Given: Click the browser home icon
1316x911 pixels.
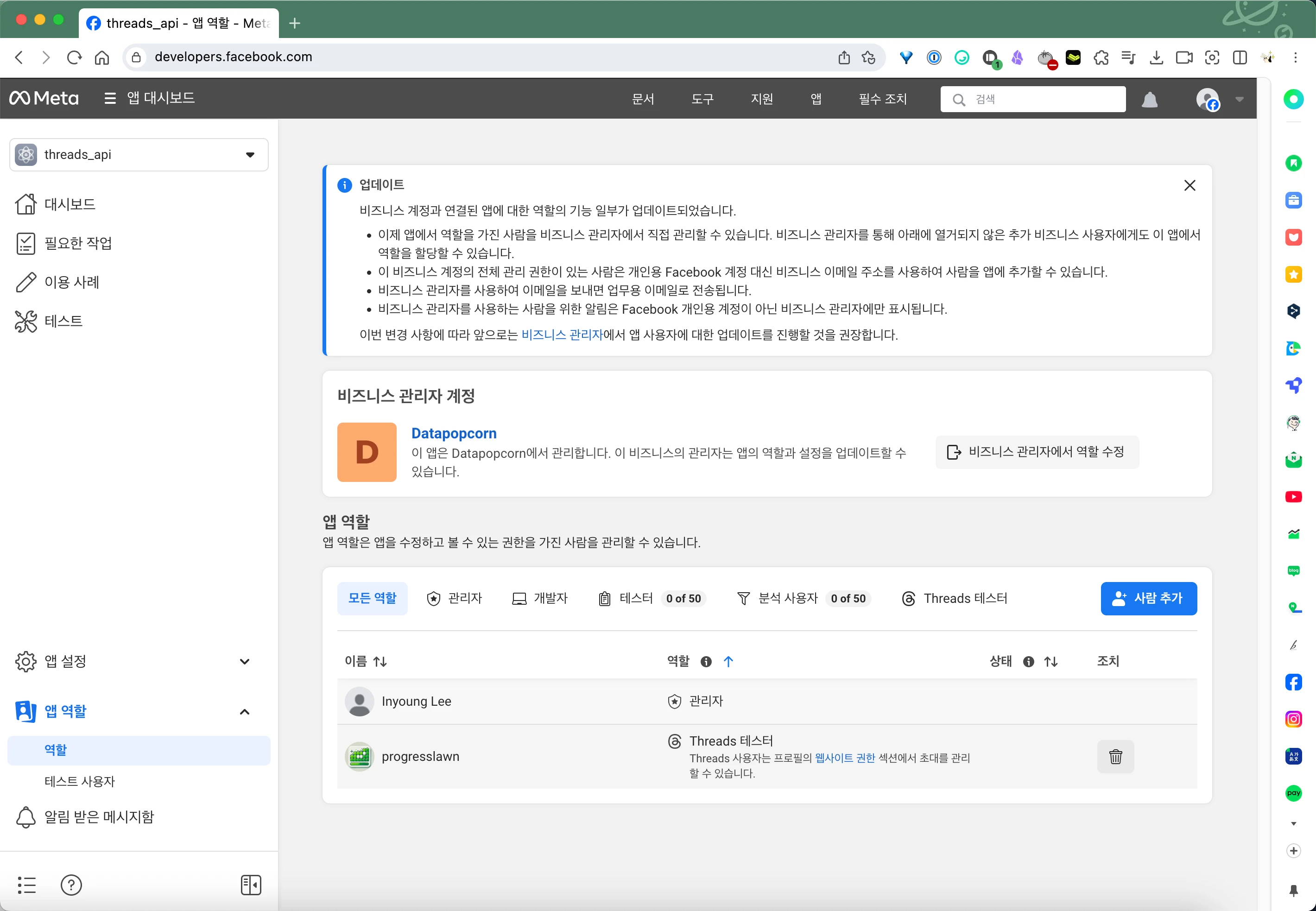Looking at the screenshot, I should tap(101, 57).
